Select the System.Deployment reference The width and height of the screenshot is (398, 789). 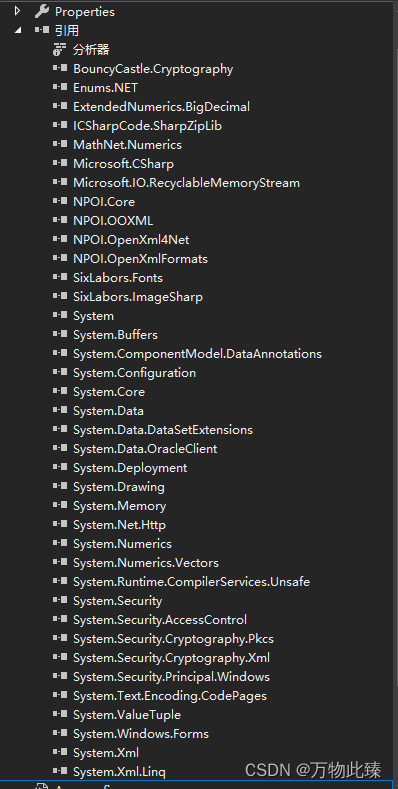click(130, 468)
